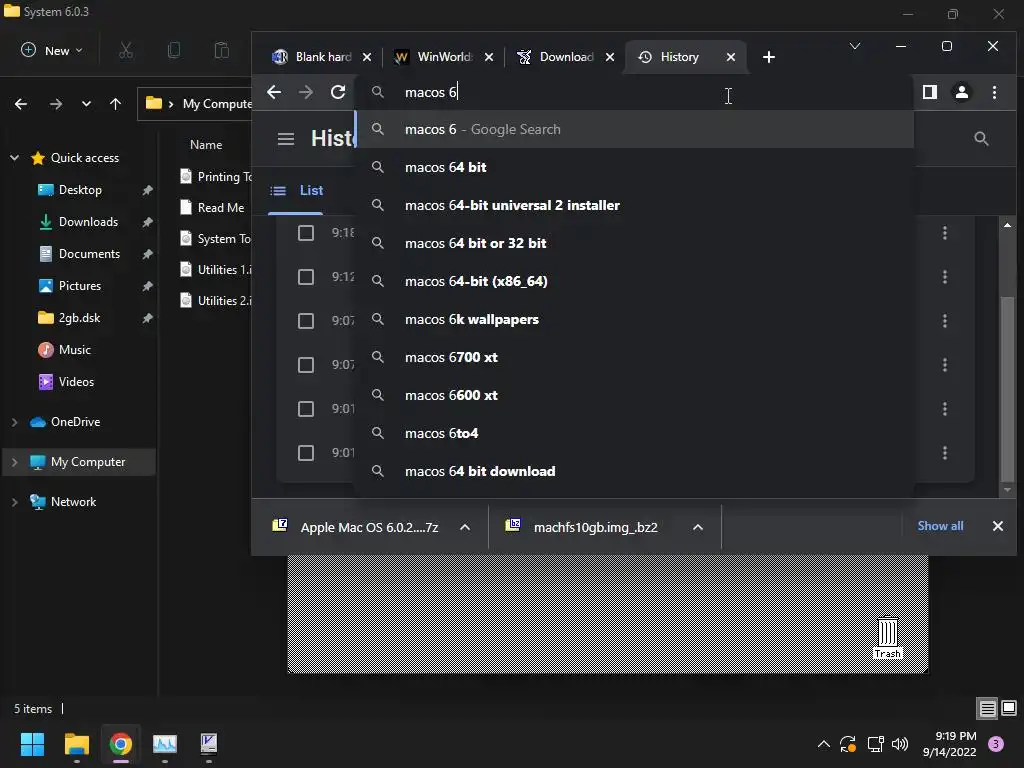Viewport: 1024px width, 768px height.
Task: Check the 9:18 history entry checkbox
Action: (306, 233)
